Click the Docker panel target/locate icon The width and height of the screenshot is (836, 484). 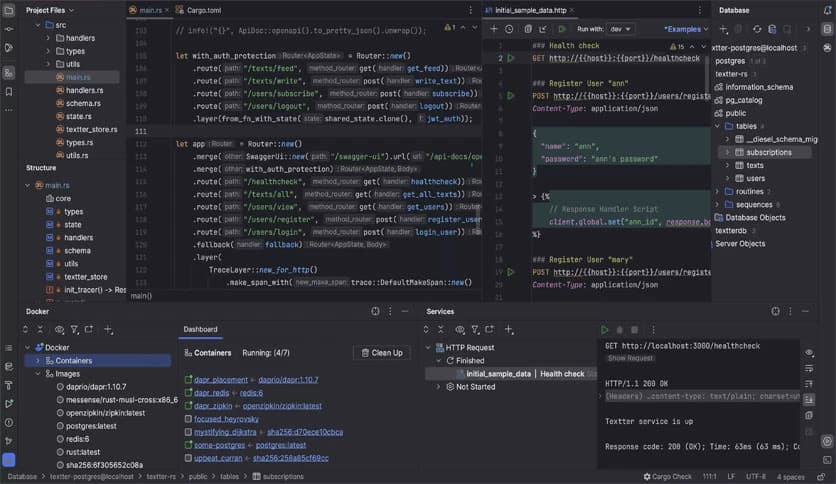[x=375, y=311]
